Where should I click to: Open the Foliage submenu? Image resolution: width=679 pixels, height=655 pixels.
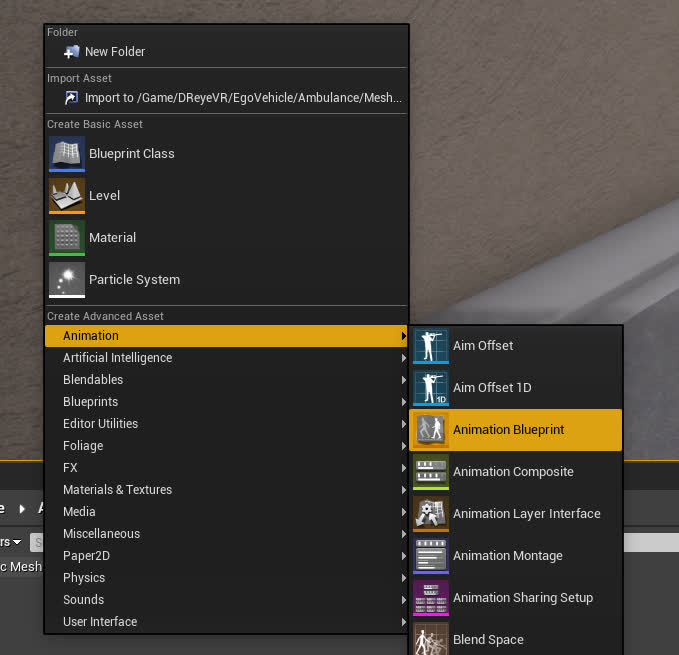pos(83,446)
